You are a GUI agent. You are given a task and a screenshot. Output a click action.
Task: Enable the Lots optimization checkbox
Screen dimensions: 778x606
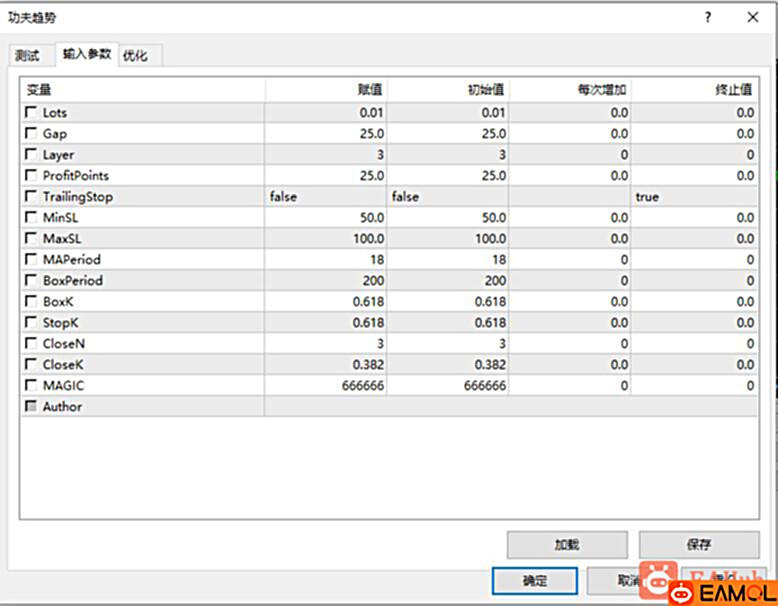(31, 113)
